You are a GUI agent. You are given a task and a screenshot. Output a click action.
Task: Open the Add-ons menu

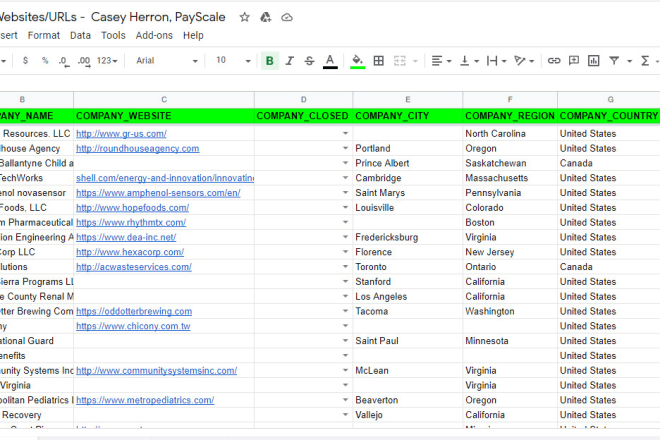coord(154,35)
